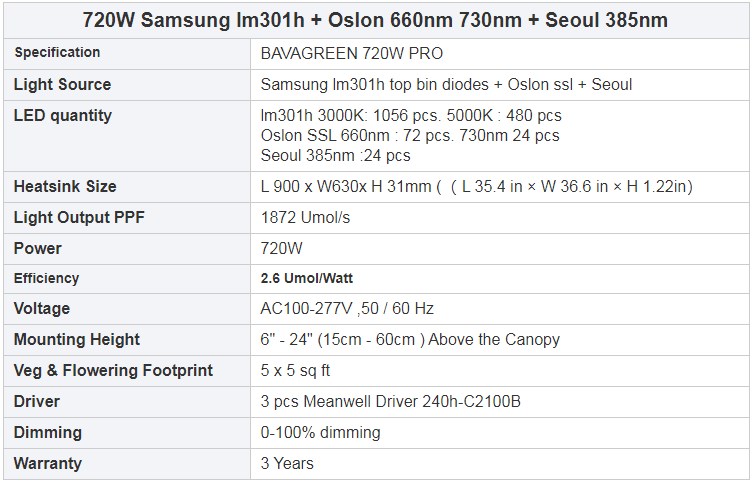
Task: Select the Mounting Height label
Action: coord(77,339)
